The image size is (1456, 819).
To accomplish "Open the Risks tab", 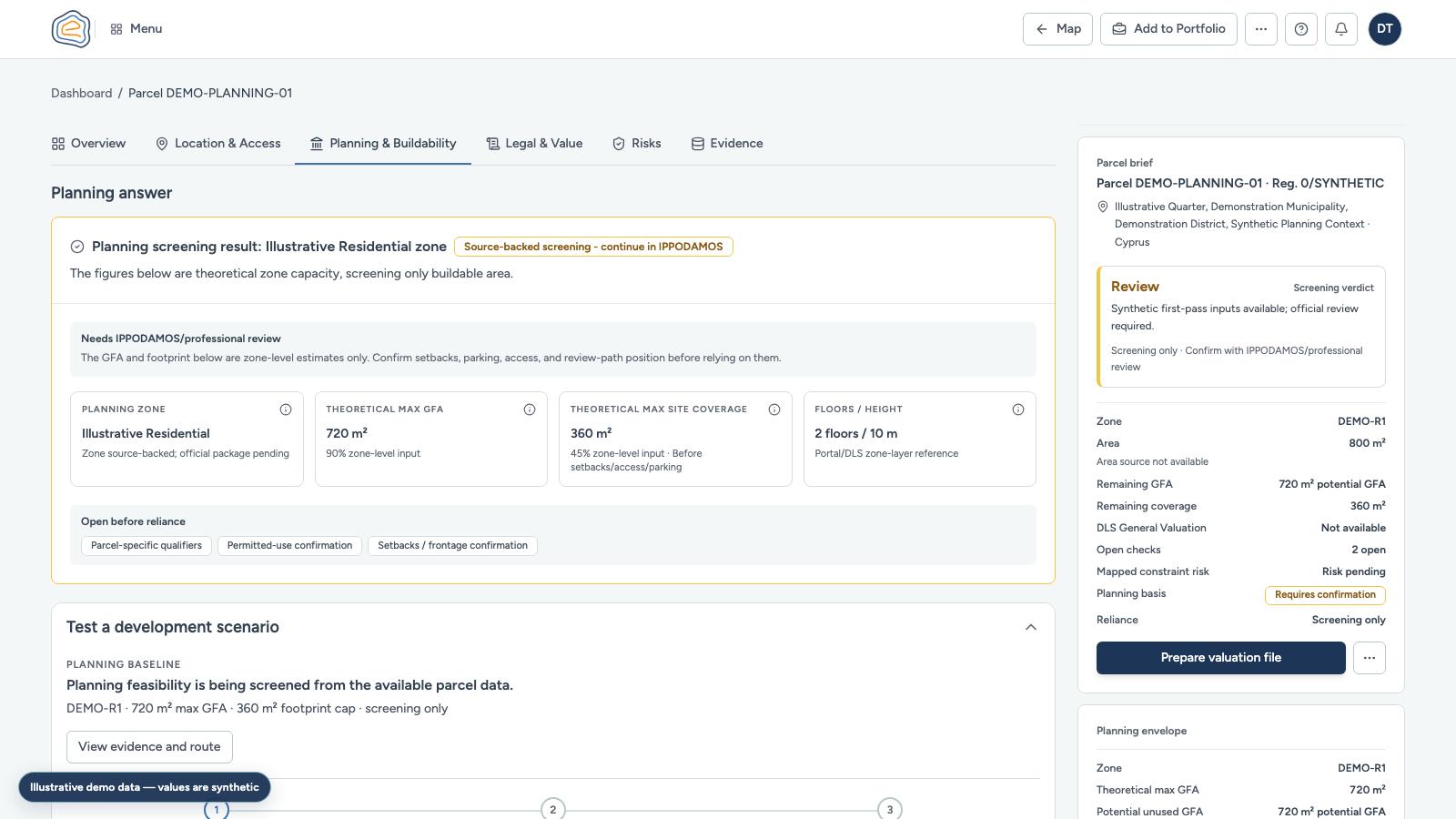I will click(637, 144).
